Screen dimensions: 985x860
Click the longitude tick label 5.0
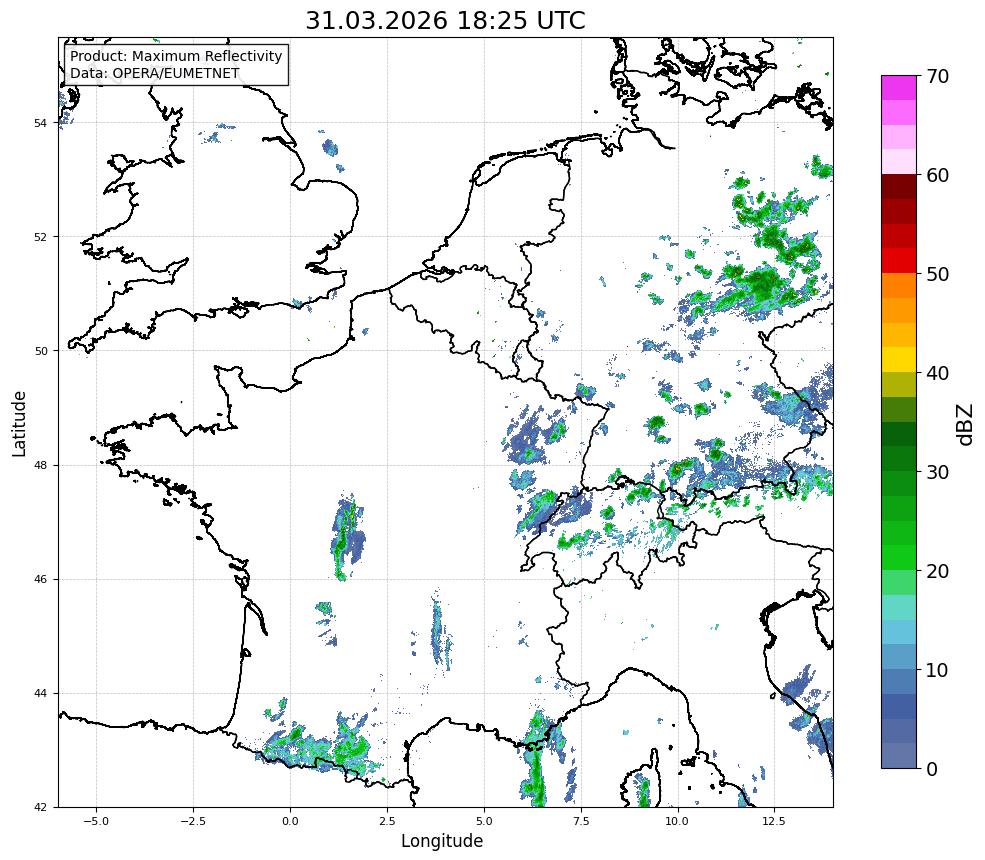(x=484, y=820)
